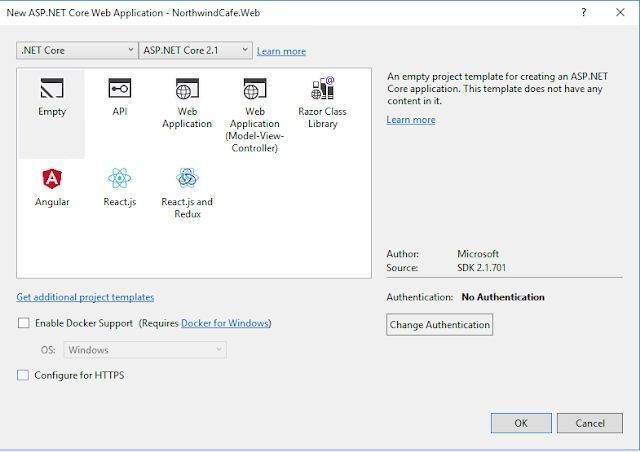Toggle Configure for HTTPS checkbox
The image size is (640, 452).
pyautogui.click(x=23, y=375)
